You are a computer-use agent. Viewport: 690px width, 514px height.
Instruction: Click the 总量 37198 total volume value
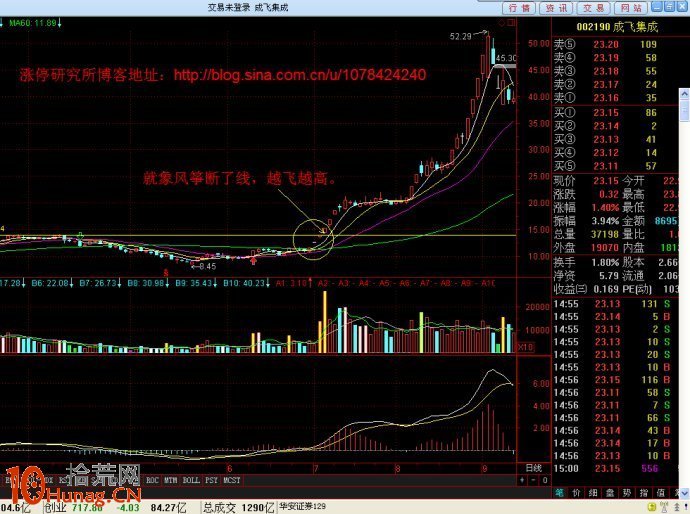[x=605, y=234]
